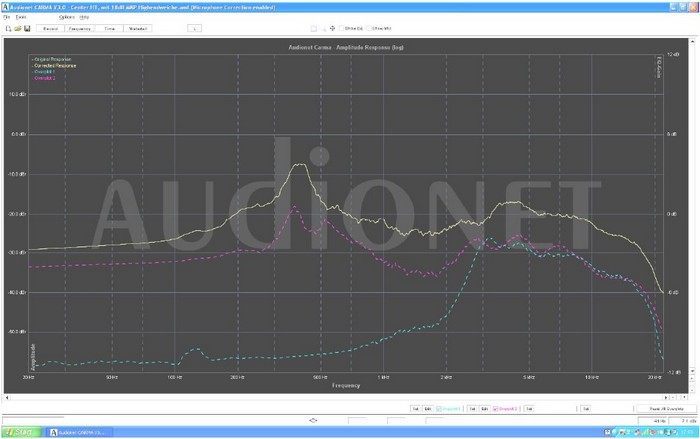Click the 500 Hz axis tick label

click(x=320, y=377)
